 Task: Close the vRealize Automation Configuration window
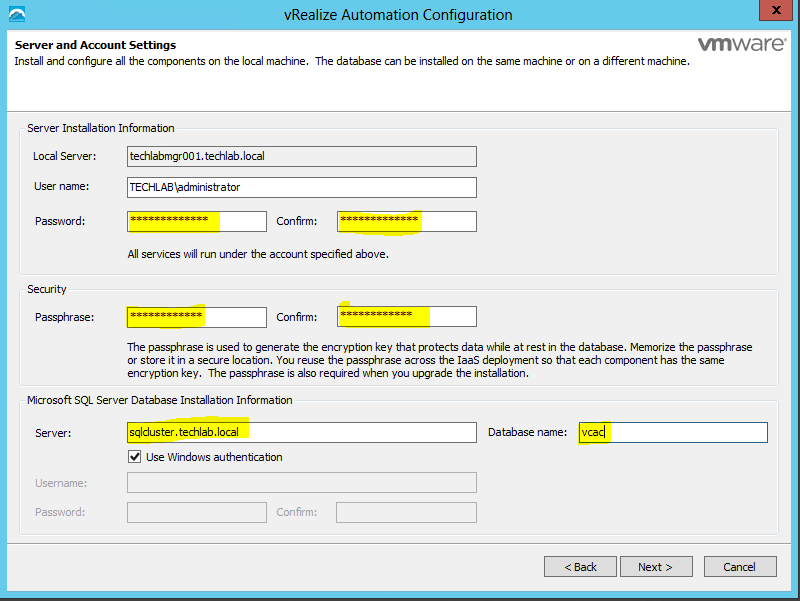tap(776, 10)
